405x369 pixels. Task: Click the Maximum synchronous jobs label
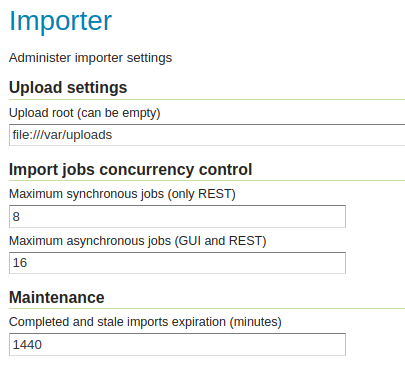[122, 194]
